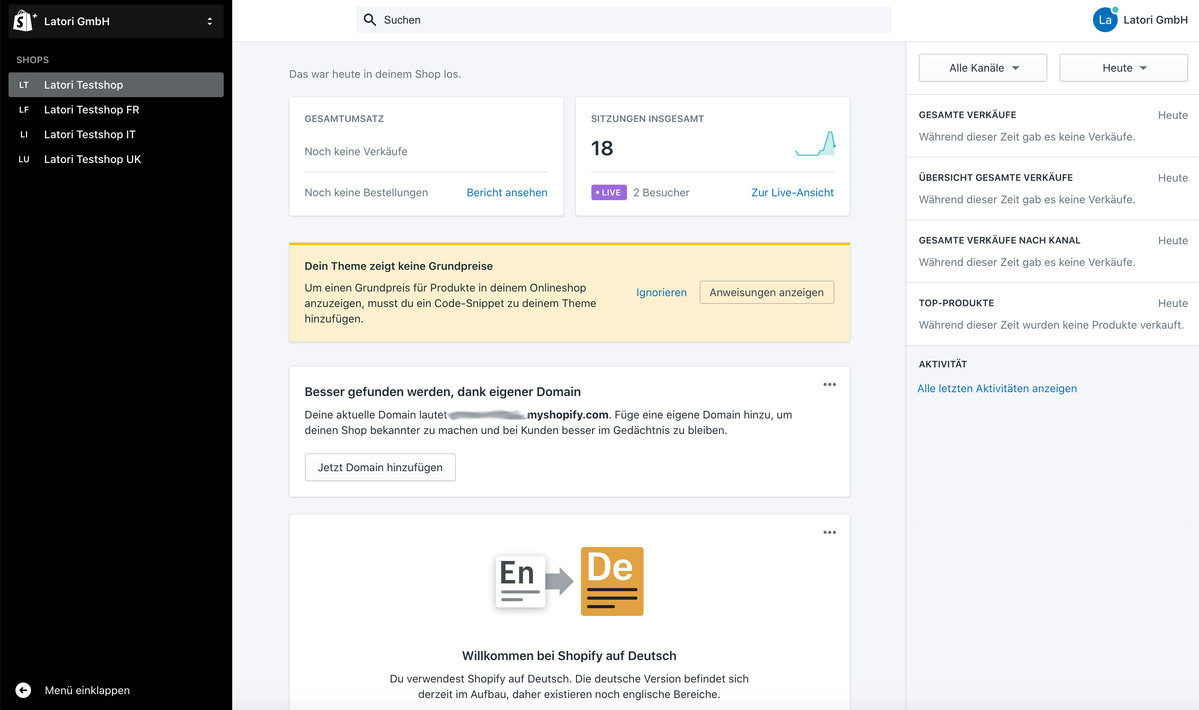Screen dimensions: 1199x710
Task: Click the TOP-PRODUKTE heading
Action: (x=956, y=303)
